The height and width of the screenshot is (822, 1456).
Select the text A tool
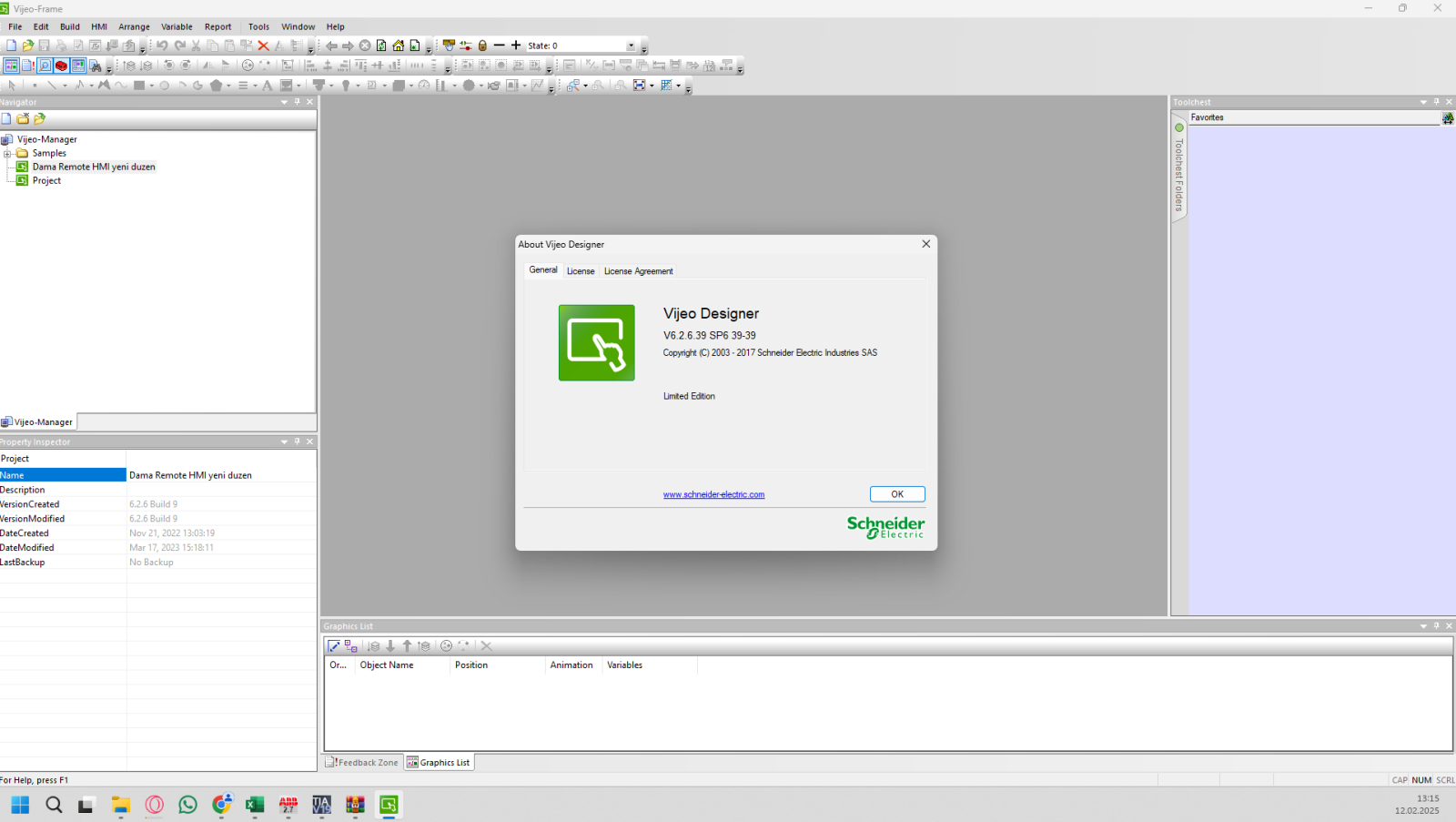(x=268, y=86)
